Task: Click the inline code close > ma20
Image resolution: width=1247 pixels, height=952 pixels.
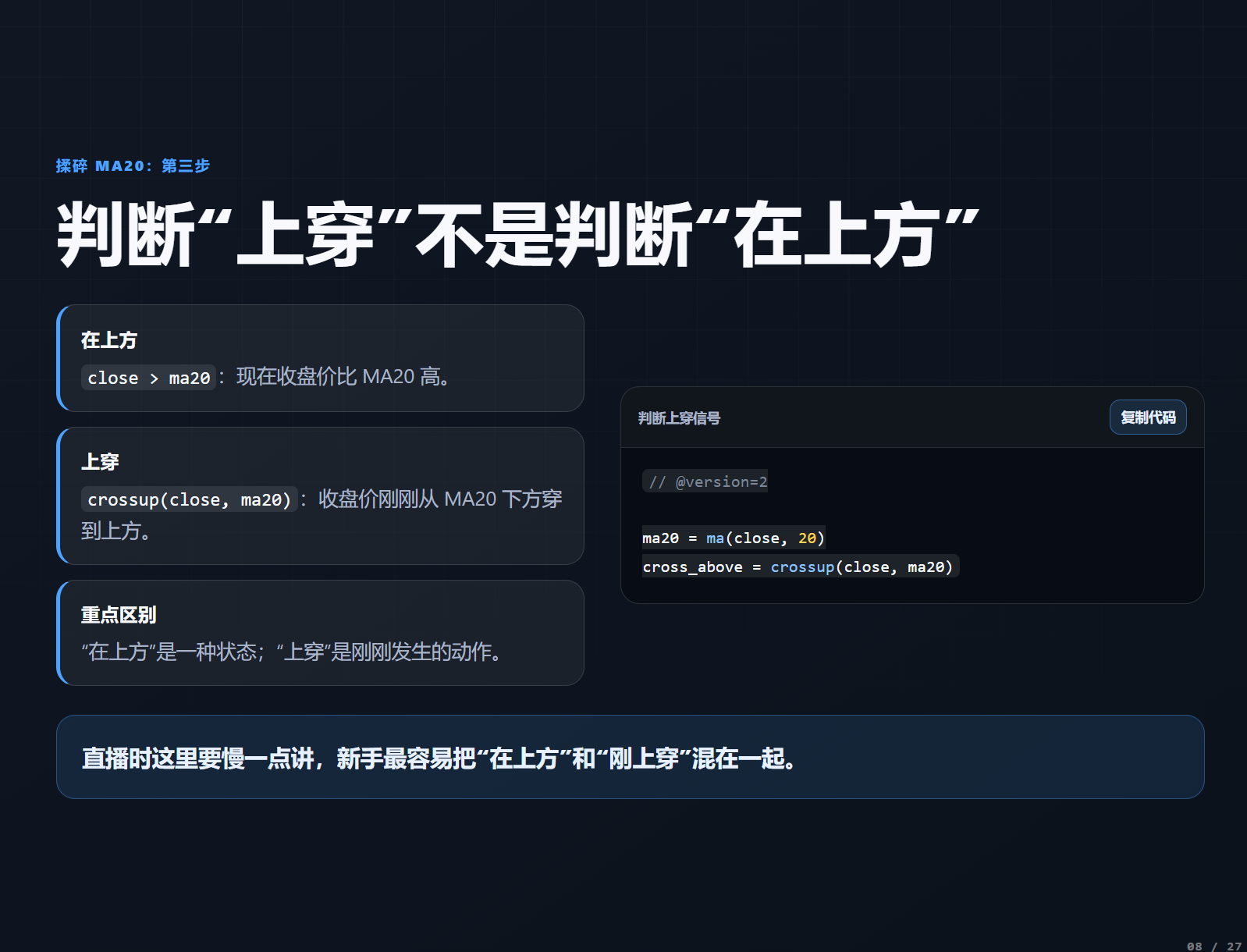Action: tap(148, 378)
